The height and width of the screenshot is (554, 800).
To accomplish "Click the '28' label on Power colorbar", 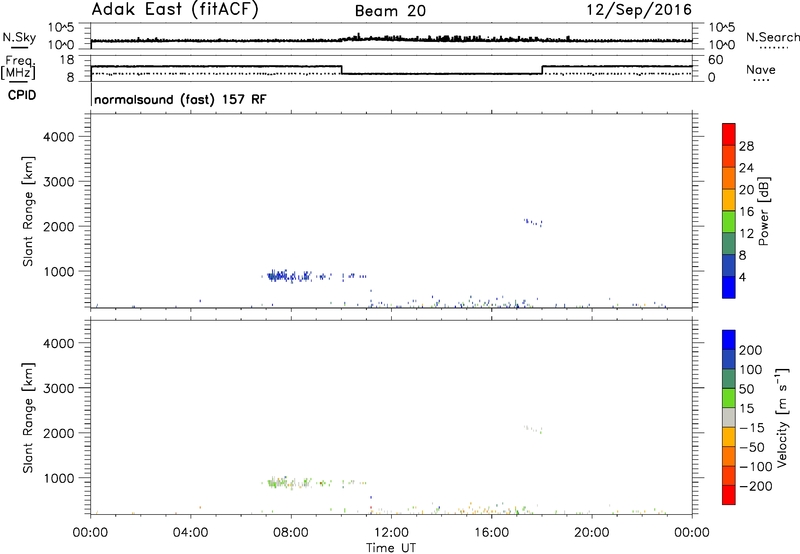I will (x=746, y=146).
